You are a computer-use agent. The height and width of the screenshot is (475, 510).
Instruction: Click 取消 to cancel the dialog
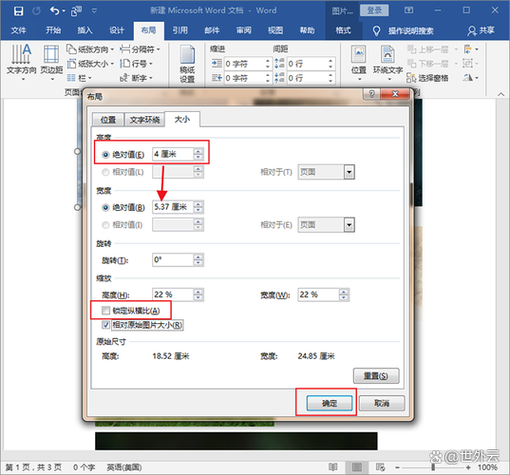pyautogui.click(x=382, y=403)
